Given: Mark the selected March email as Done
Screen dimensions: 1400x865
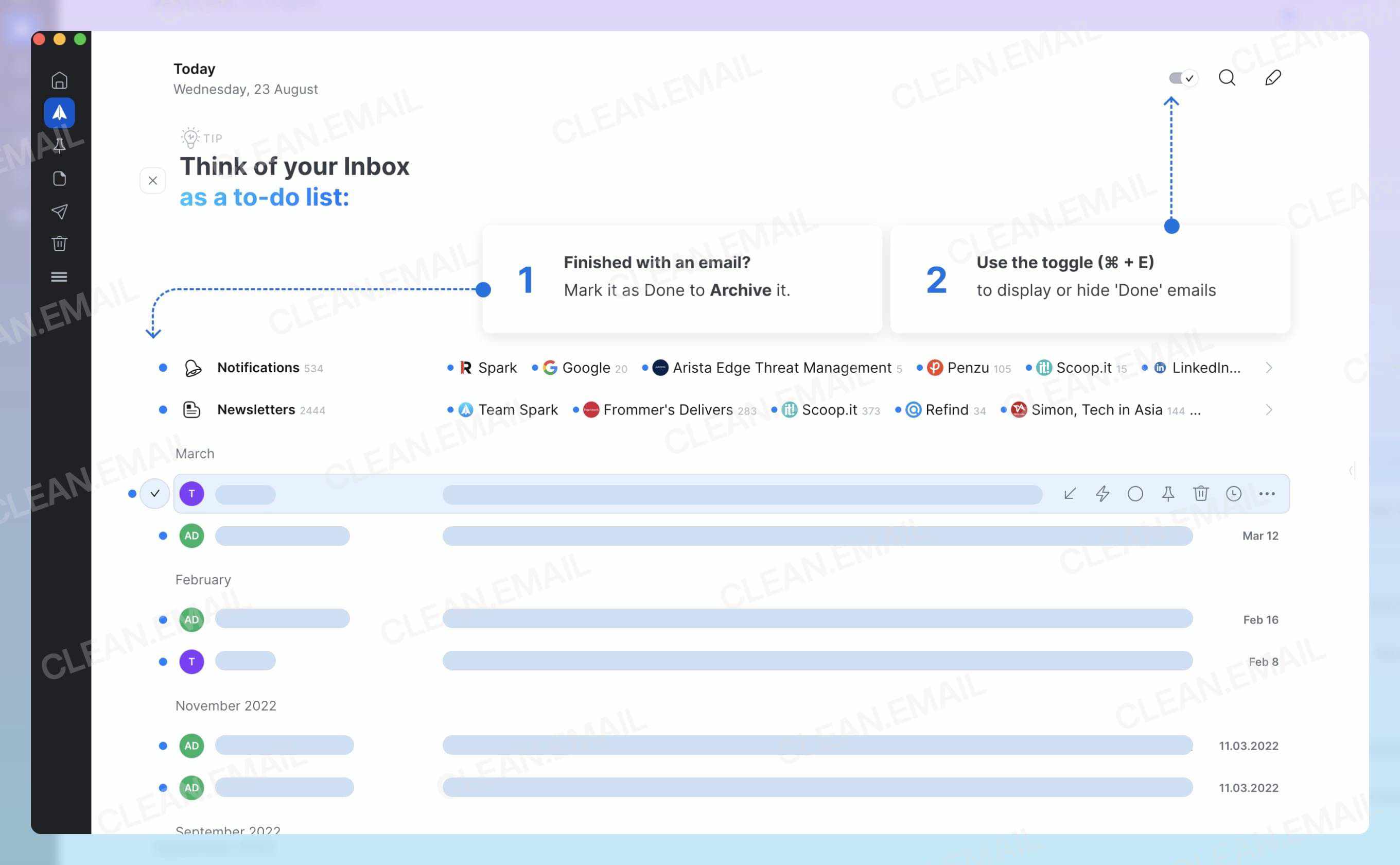Looking at the screenshot, I should [x=154, y=493].
